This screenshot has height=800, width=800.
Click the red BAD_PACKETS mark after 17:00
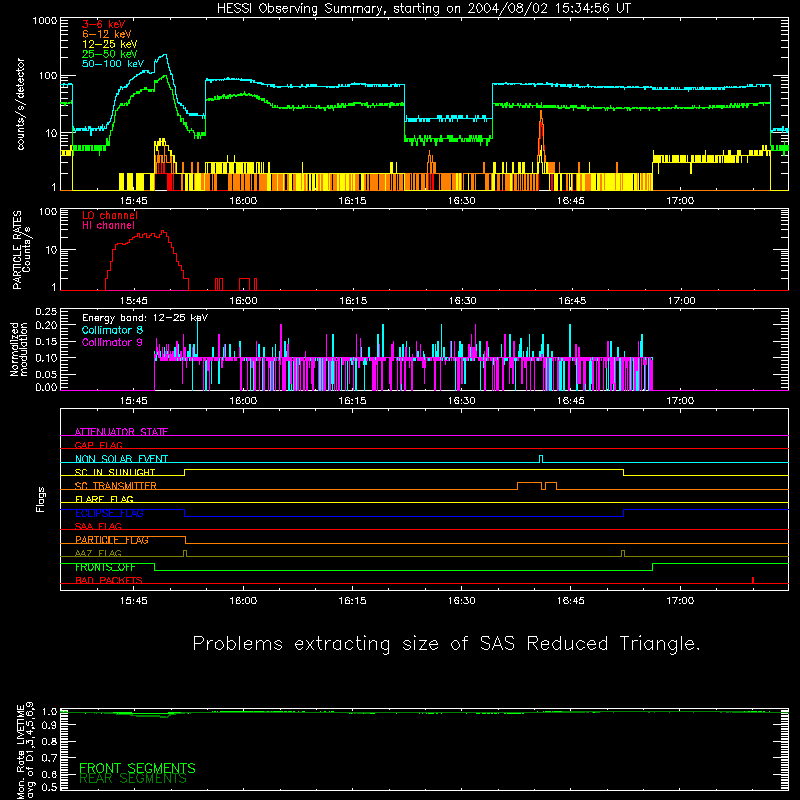click(x=753, y=580)
